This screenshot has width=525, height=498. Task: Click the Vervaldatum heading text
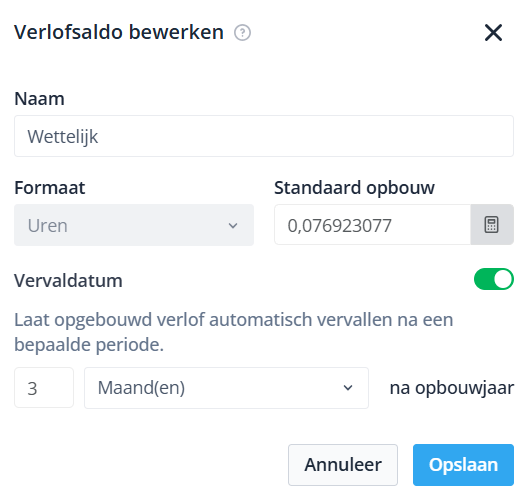click(x=68, y=280)
